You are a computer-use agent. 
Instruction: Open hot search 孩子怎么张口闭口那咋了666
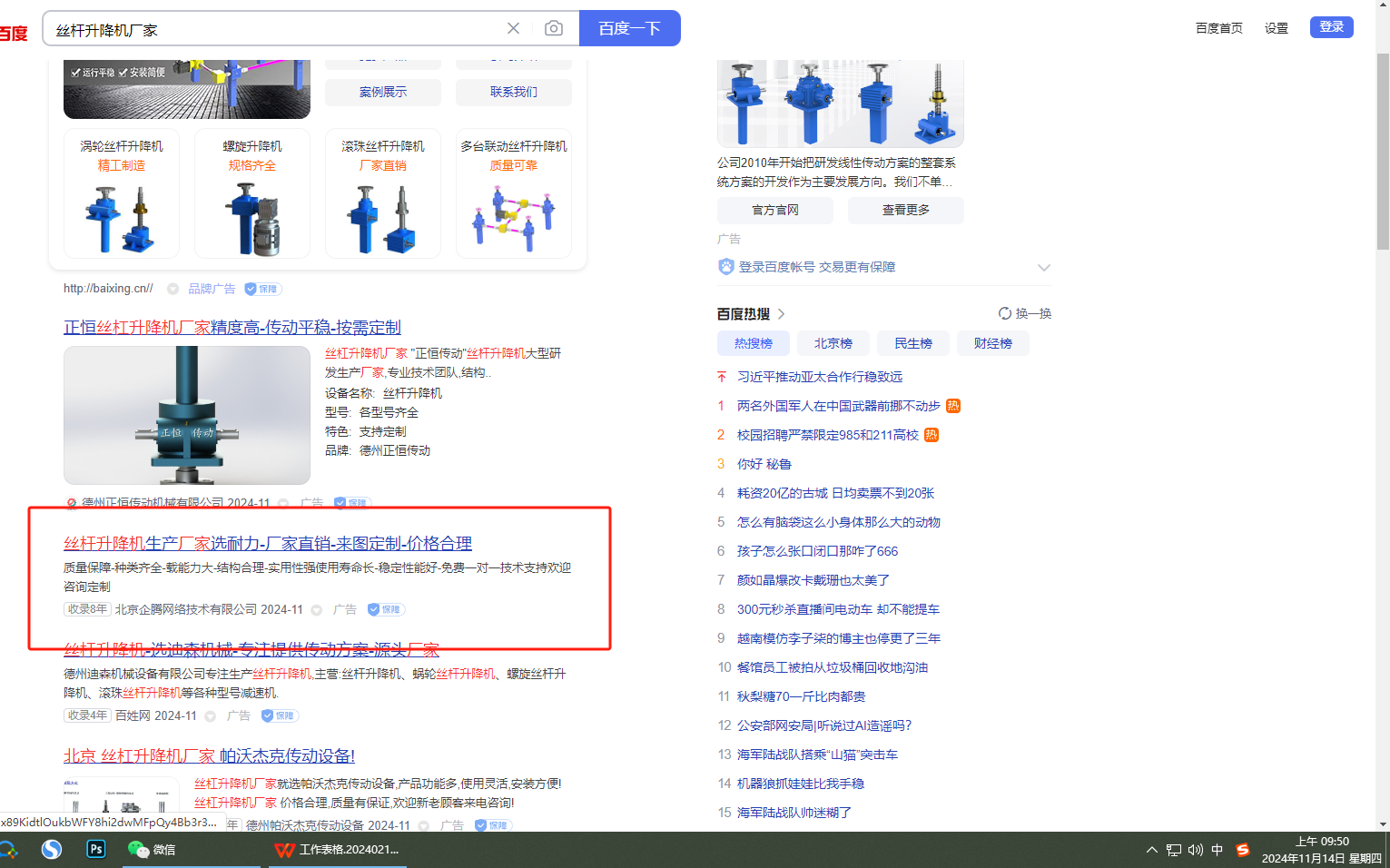(x=818, y=551)
